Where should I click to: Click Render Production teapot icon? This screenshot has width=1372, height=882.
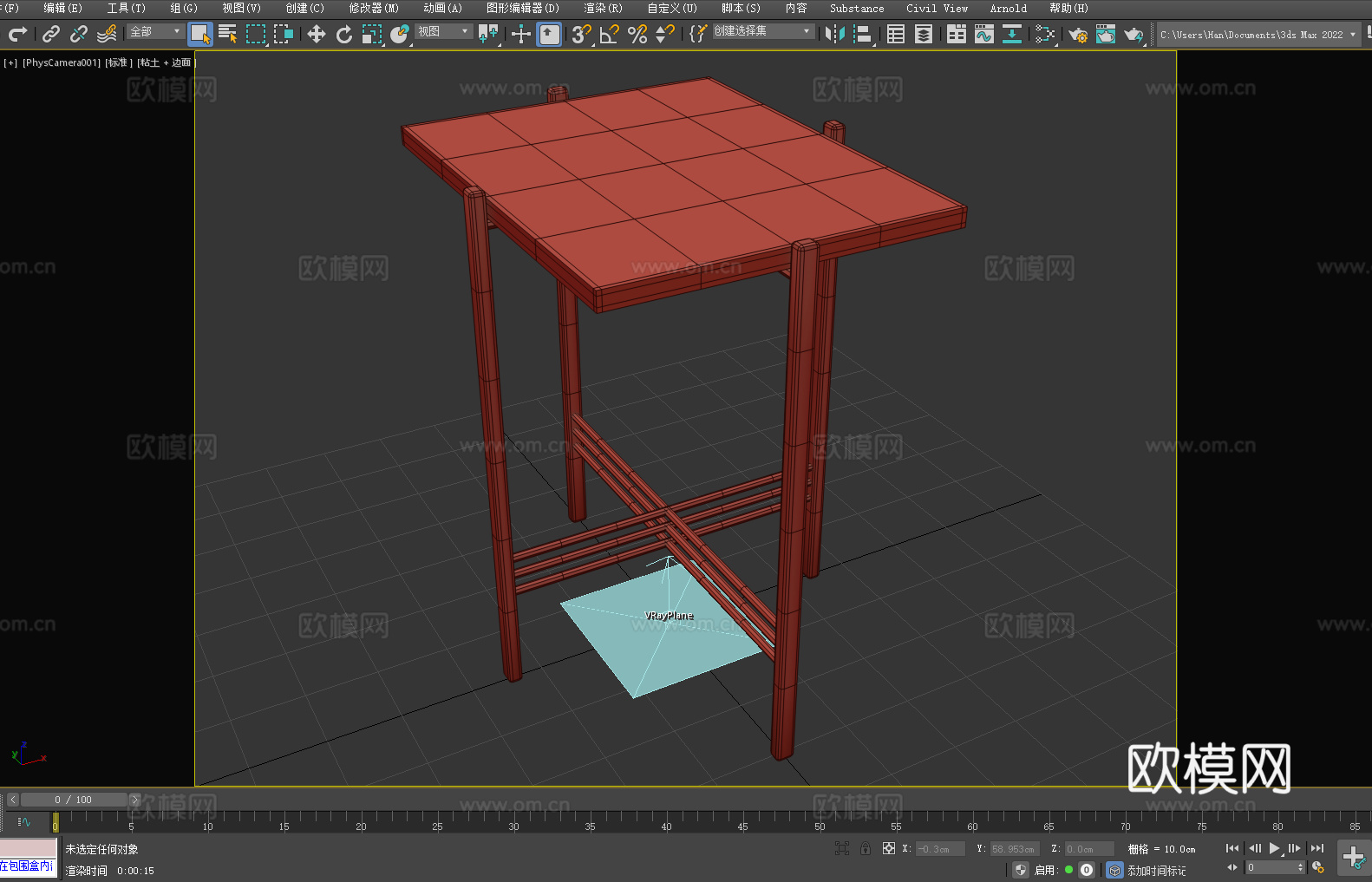click(x=1134, y=34)
